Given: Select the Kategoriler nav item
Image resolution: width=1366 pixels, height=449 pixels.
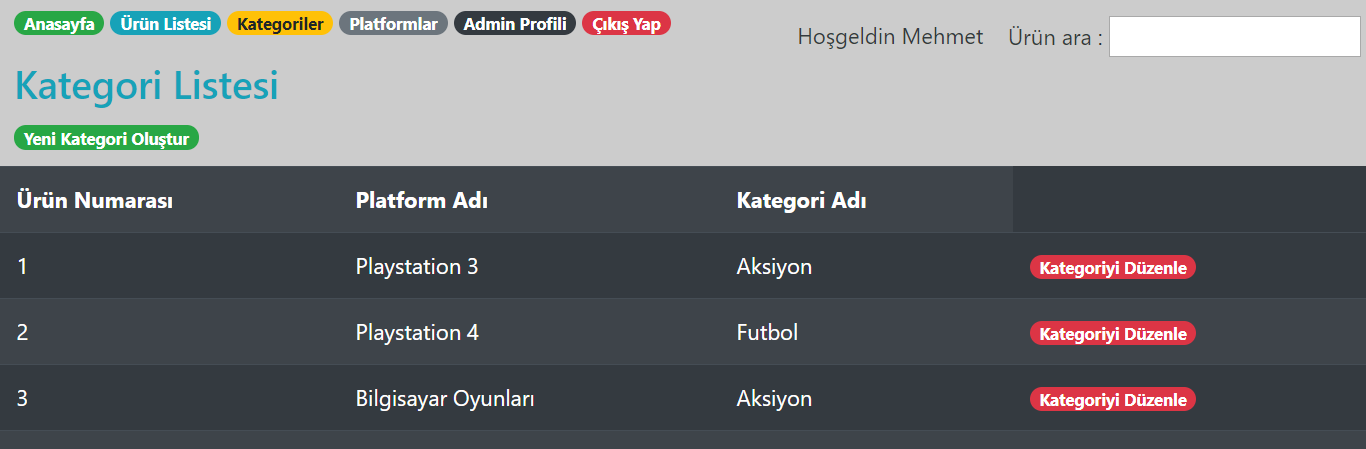Looking at the screenshot, I should tap(280, 24).
